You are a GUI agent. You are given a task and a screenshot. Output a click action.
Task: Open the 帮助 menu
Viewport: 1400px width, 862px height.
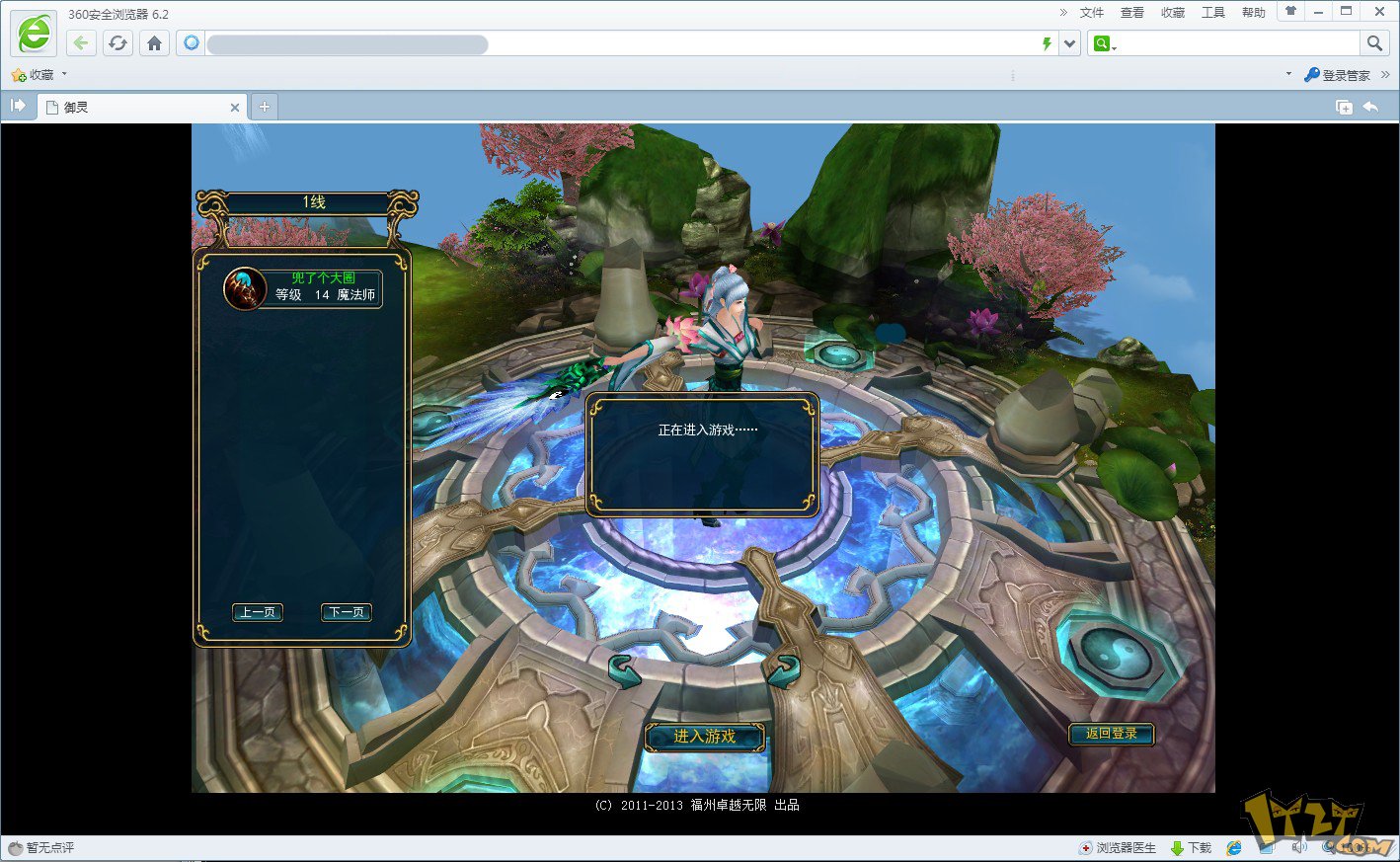(1253, 13)
